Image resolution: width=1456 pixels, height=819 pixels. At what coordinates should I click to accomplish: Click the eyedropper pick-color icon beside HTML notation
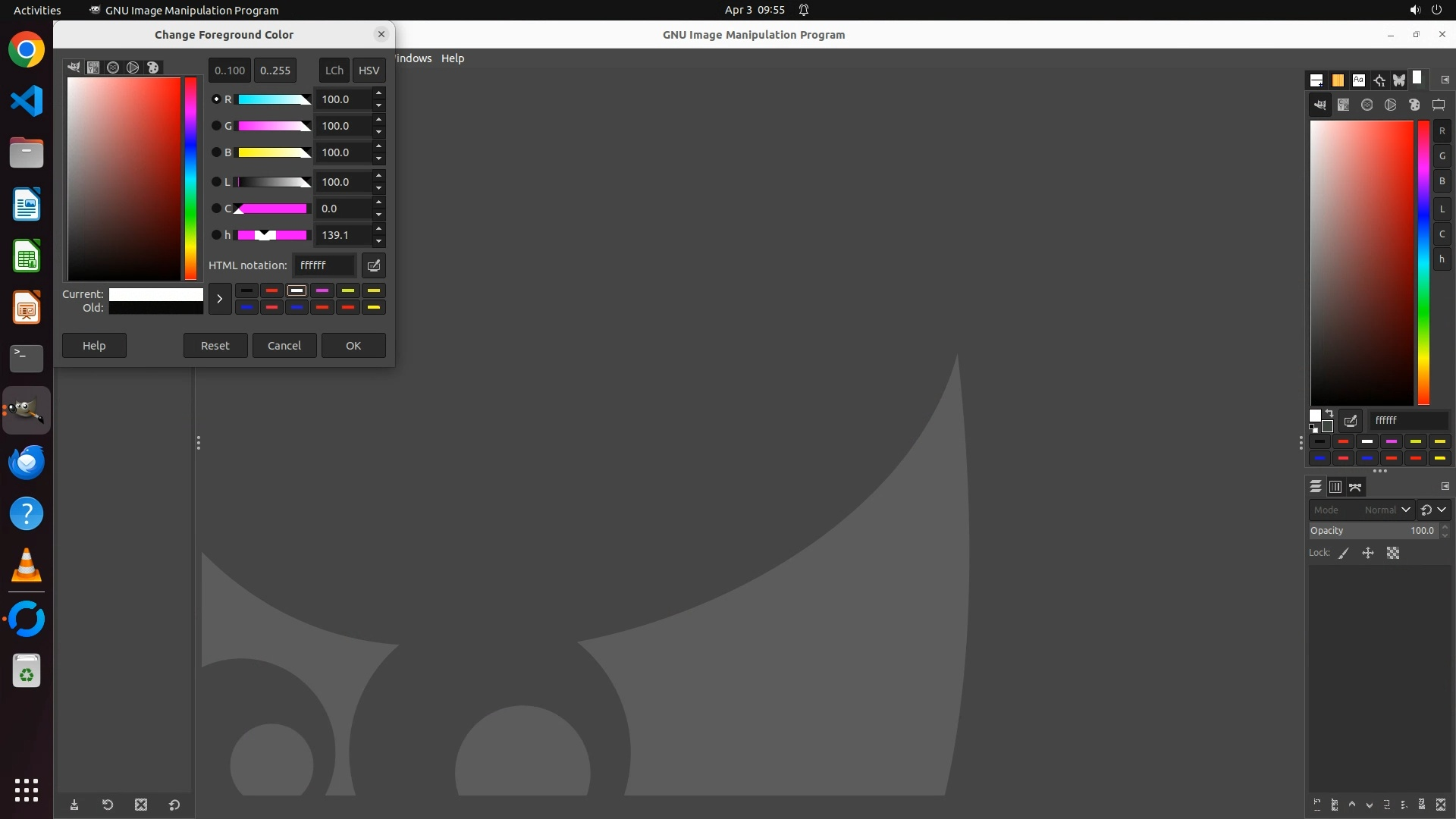point(373,265)
